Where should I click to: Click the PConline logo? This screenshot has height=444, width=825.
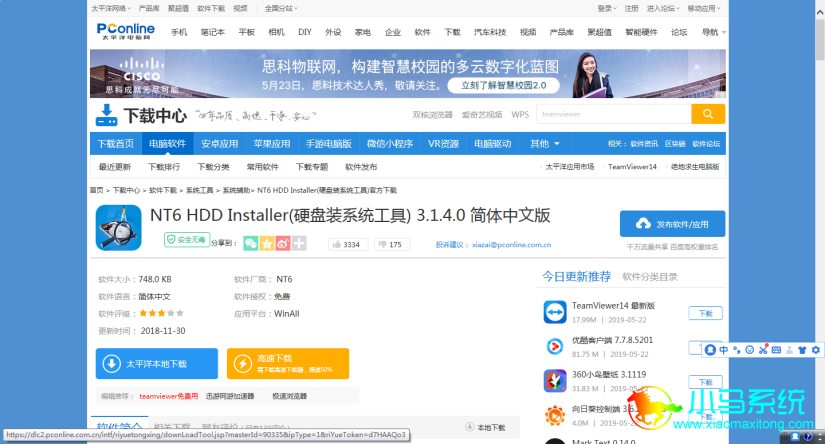coord(126,31)
